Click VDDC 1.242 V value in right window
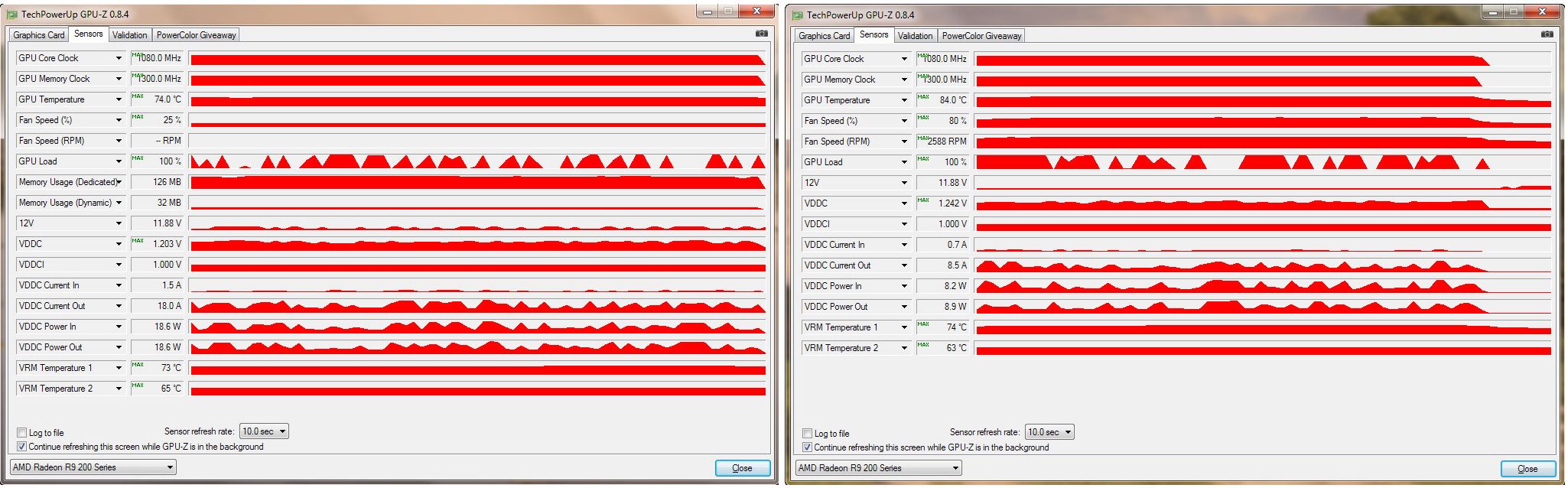 pos(942,203)
